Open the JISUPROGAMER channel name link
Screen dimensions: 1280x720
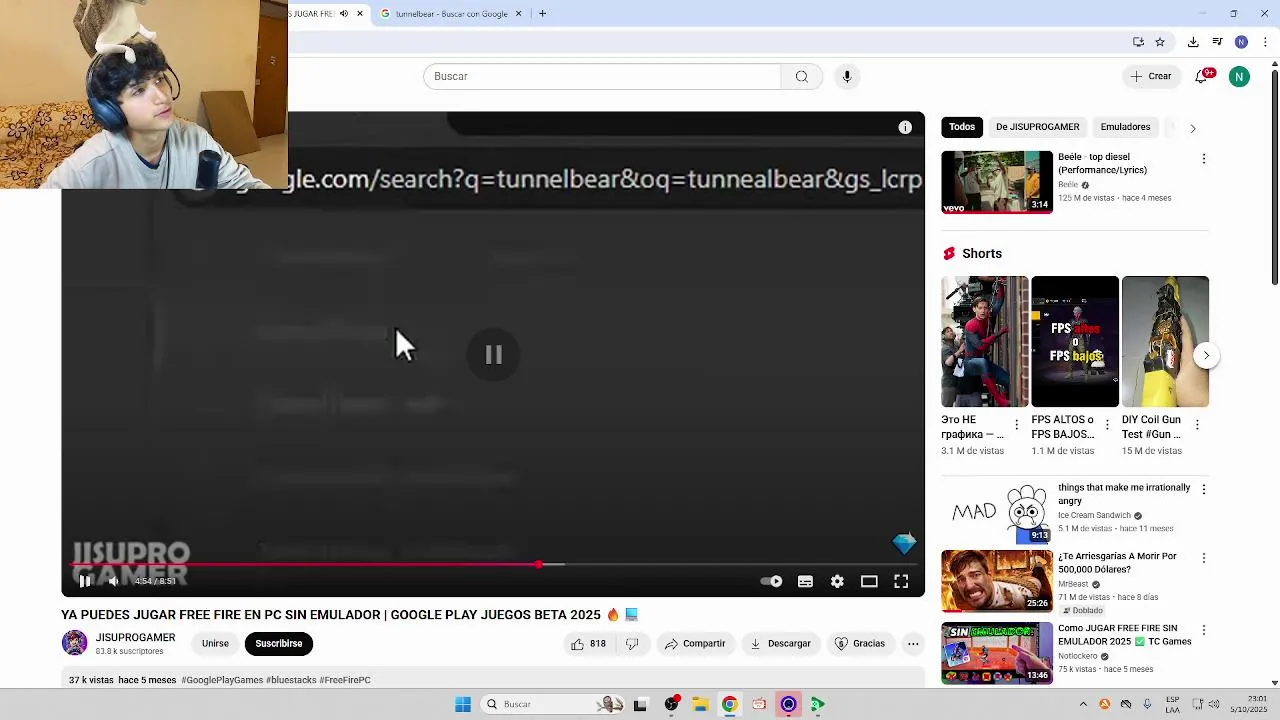[135, 637]
